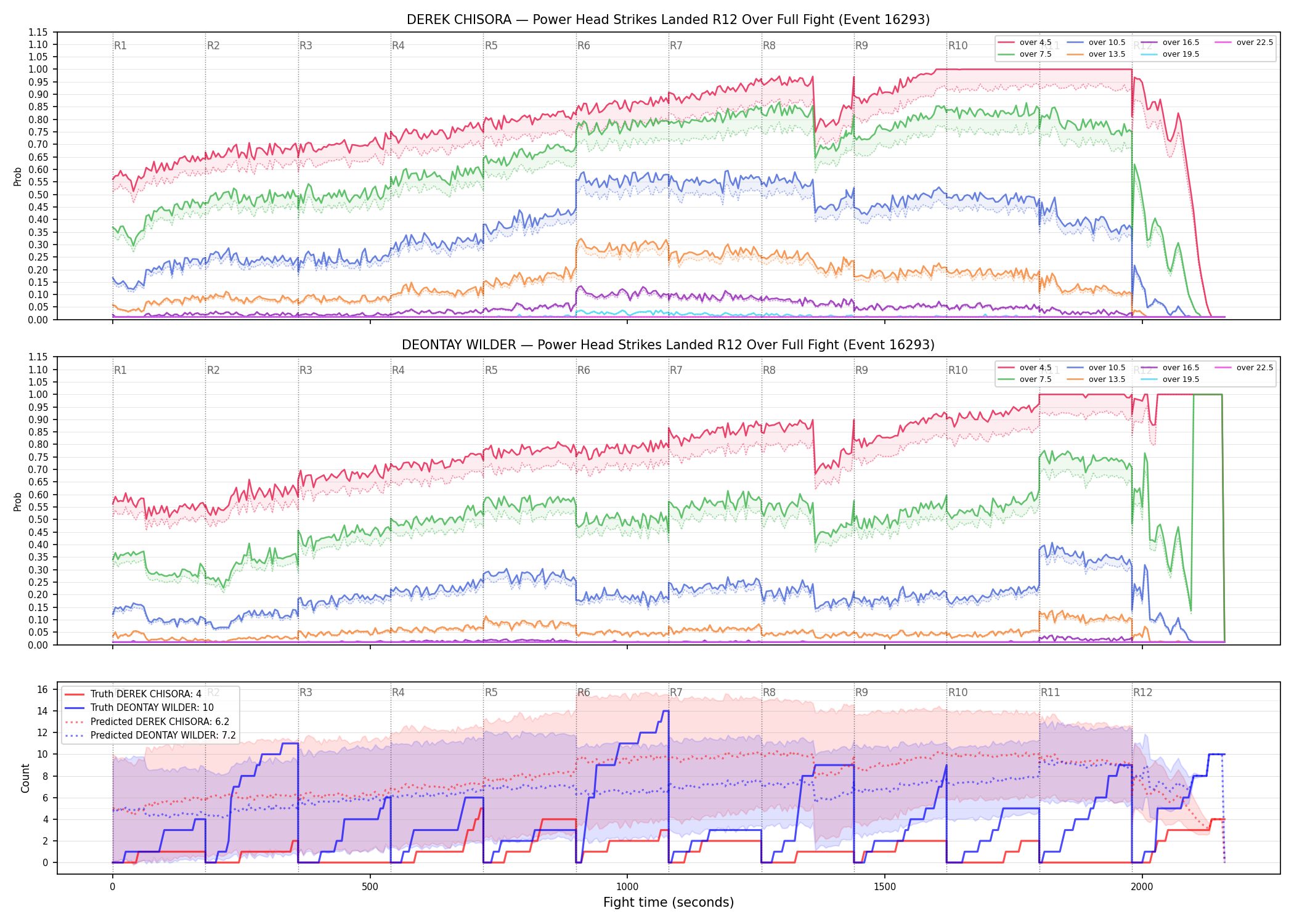
Task: Click 'Truth DEREK CHISORA: 4' legend entry
Action: point(133,694)
